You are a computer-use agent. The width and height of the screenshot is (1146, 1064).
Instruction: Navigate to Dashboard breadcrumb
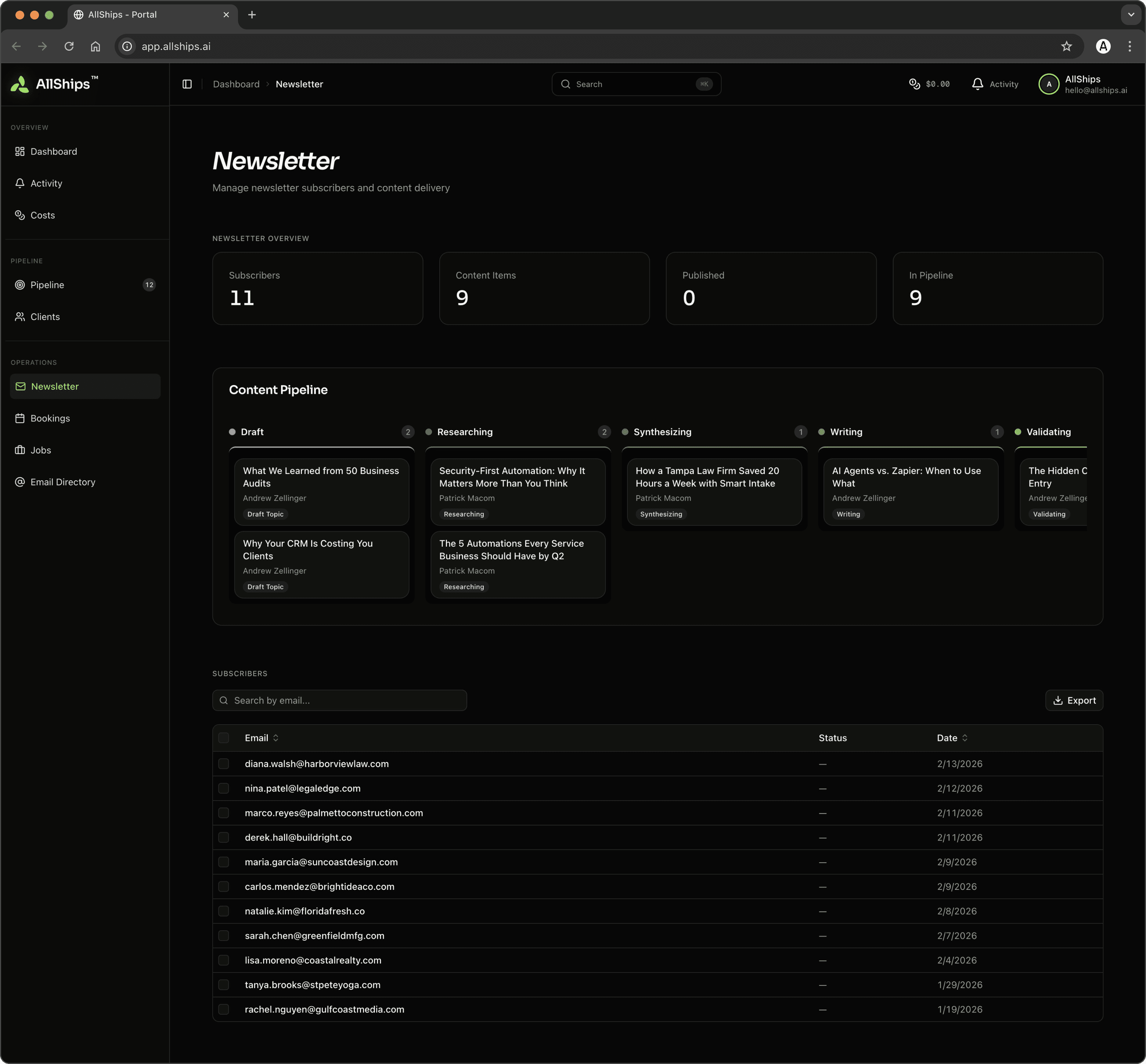pyautogui.click(x=236, y=84)
